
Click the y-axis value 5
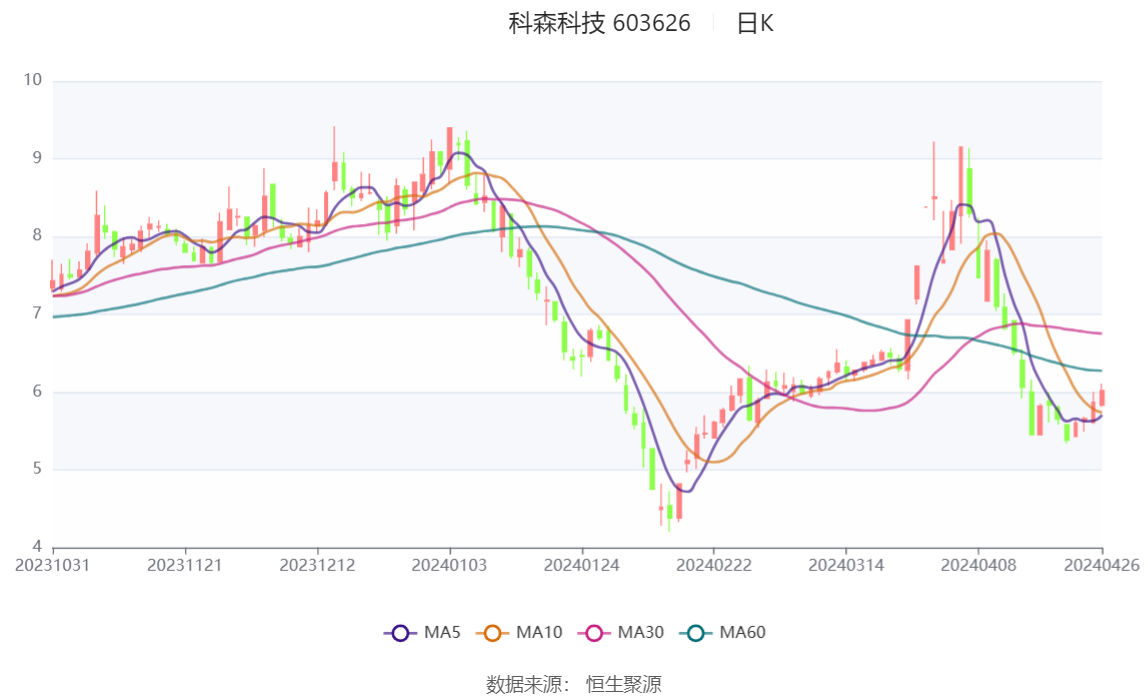tap(37, 469)
